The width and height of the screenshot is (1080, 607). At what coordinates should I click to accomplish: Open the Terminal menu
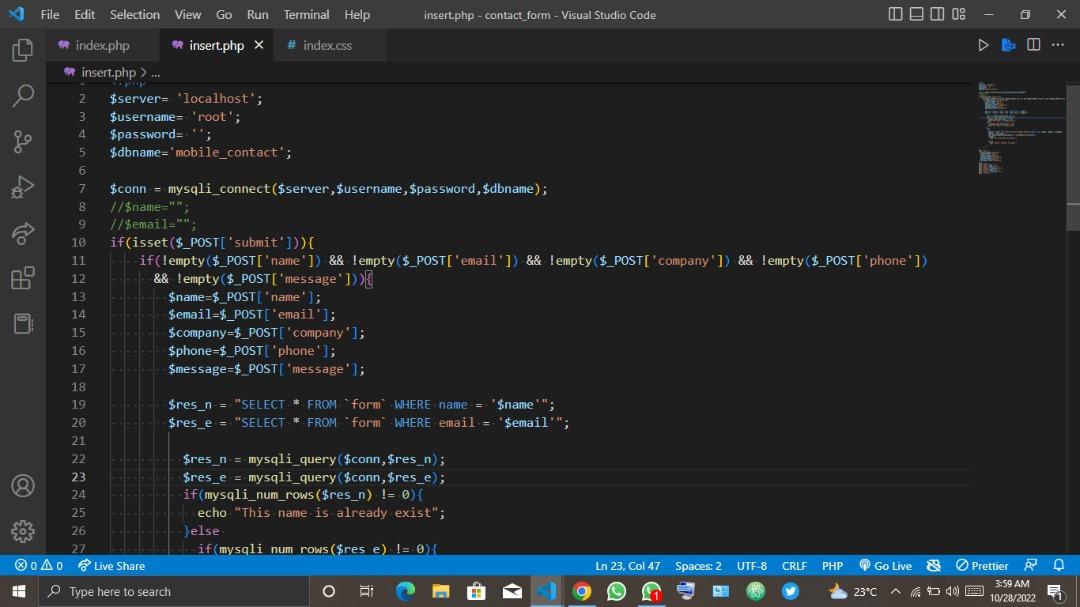[306, 14]
